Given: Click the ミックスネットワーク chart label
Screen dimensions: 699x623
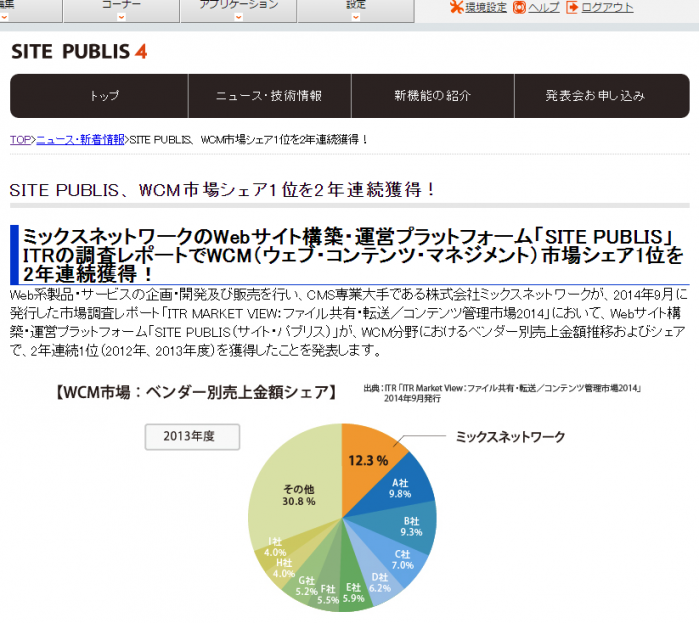Looking at the screenshot, I should pyautogui.click(x=510, y=437).
